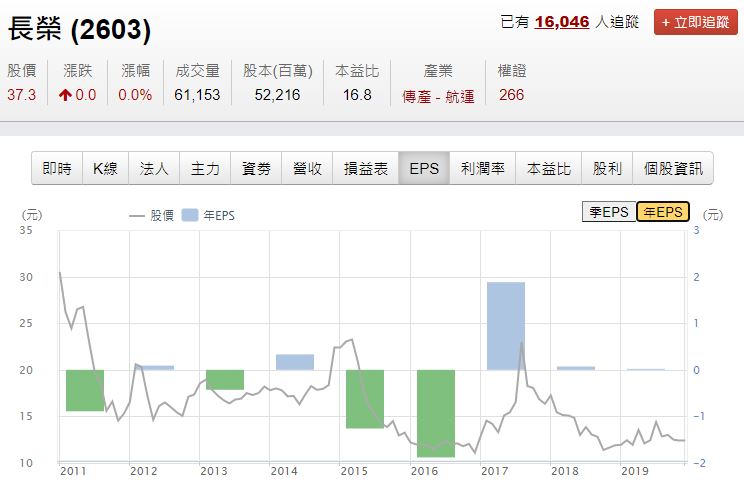Open the 個股資訊 tab
The image size is (744, 491).
pos(673,168)
